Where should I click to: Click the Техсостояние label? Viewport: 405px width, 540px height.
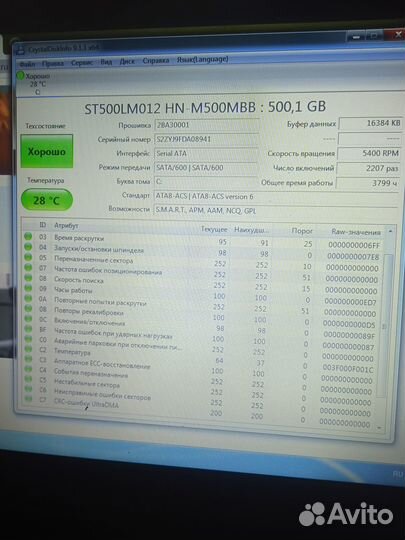(45, 126)
